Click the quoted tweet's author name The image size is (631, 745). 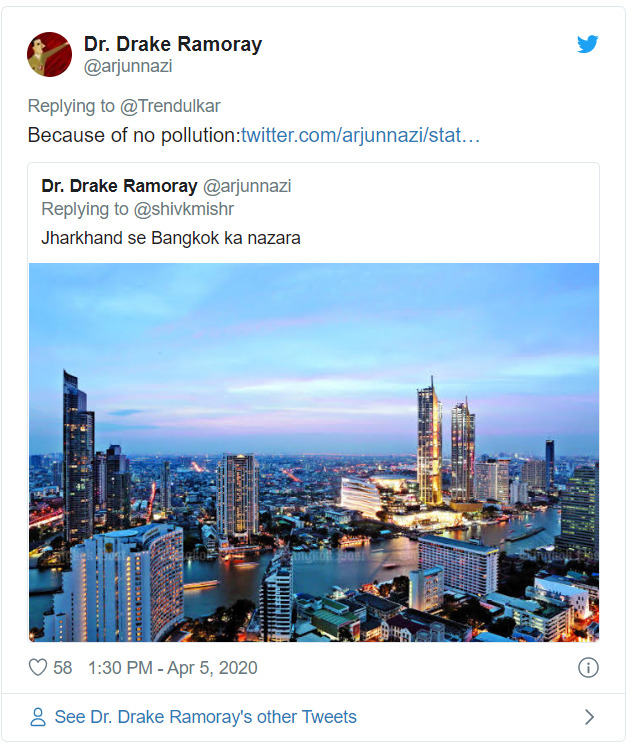pos(120,186)
